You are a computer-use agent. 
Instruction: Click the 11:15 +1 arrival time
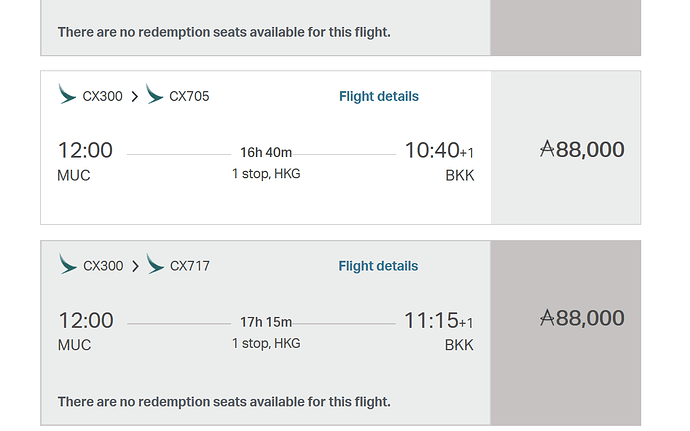tap(438, 320)
